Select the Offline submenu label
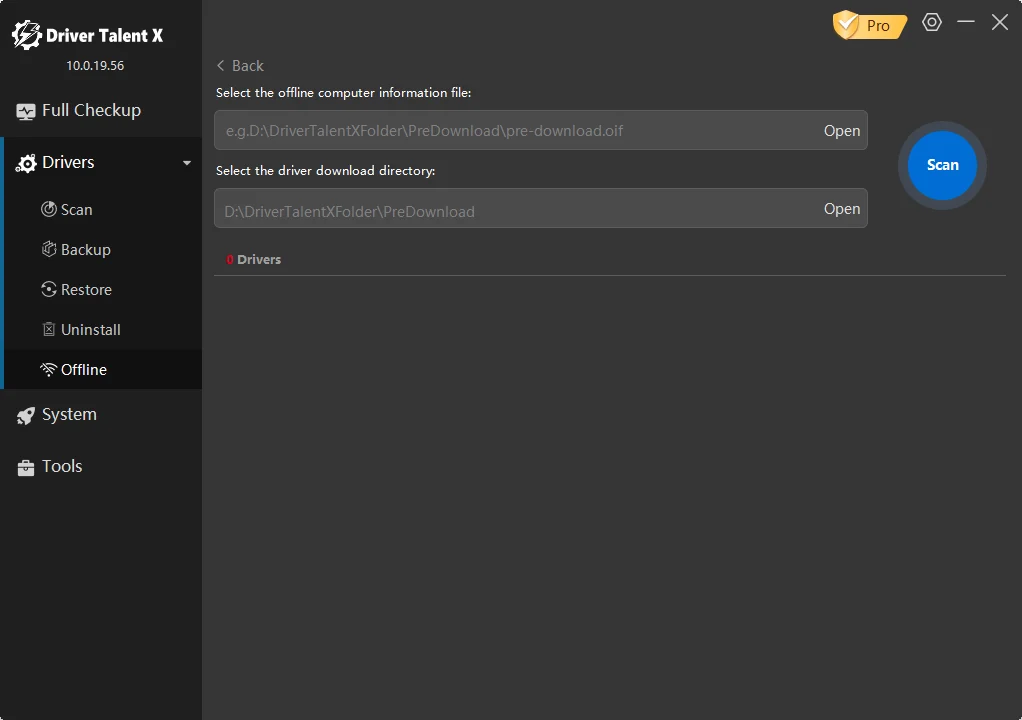This screenshot has width=1022, height=720. [x=83, y=369]
